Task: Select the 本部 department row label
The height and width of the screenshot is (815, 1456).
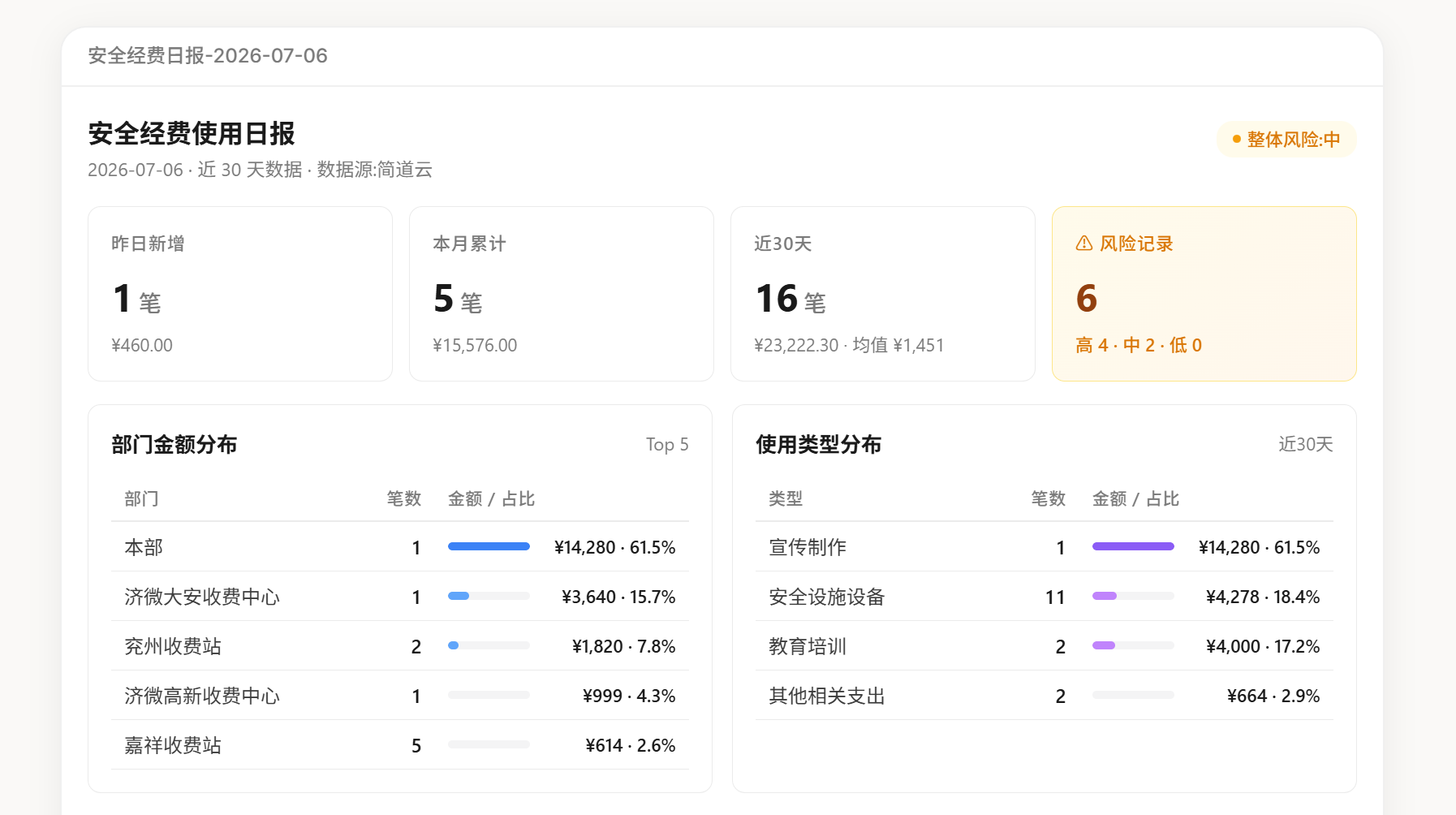Action: pyautogui.click(x=144, y=547)
